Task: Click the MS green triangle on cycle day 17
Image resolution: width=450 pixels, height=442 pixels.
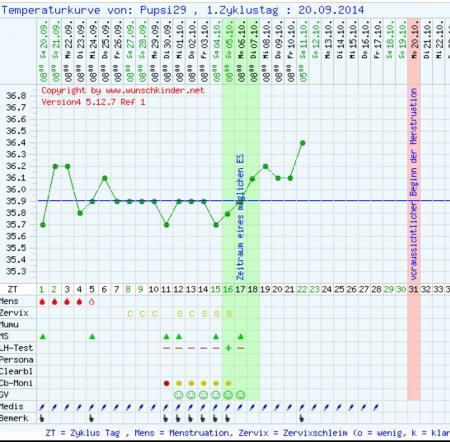Action: click(x=241, y=337)
